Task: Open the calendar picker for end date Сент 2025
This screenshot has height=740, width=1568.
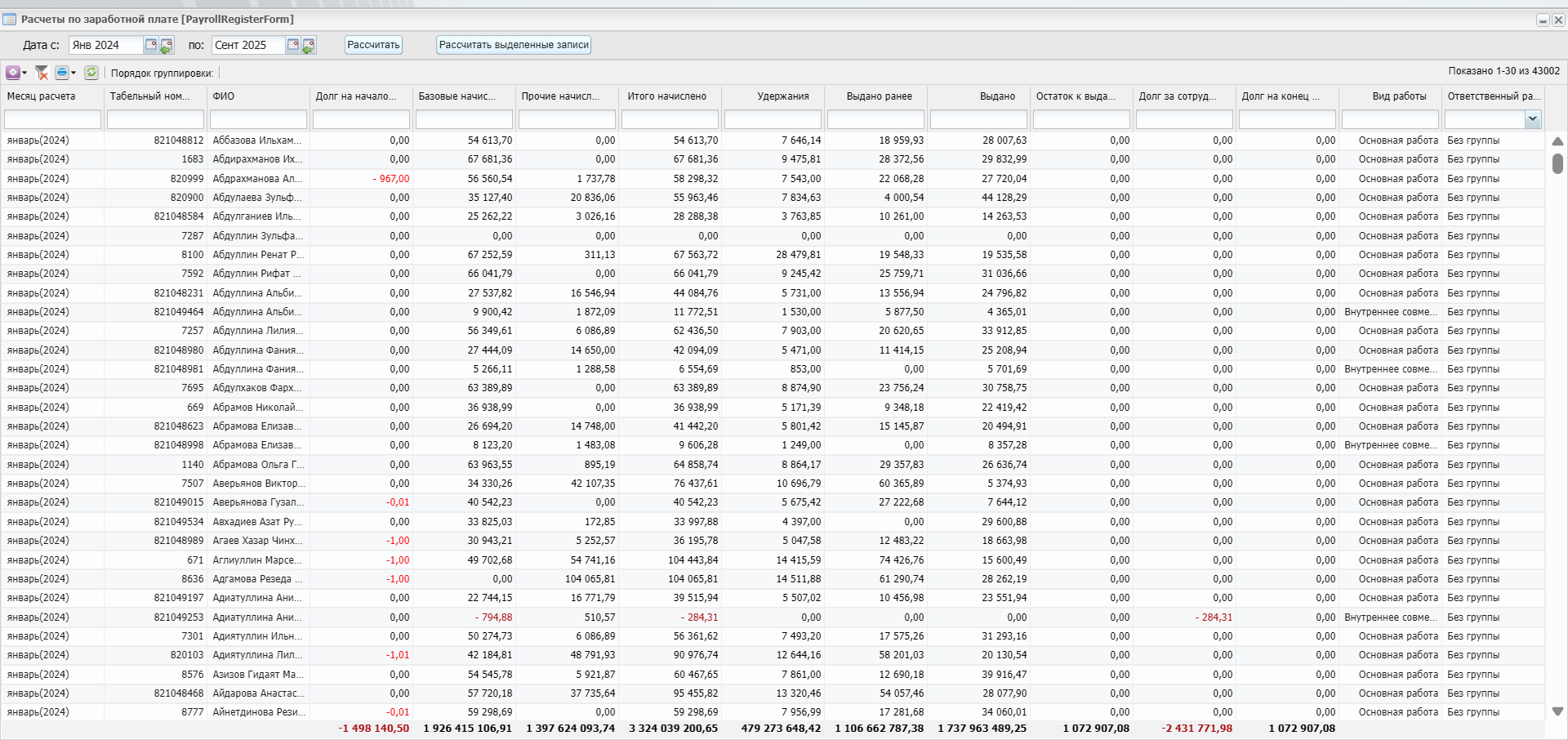Action: (292, 45)
